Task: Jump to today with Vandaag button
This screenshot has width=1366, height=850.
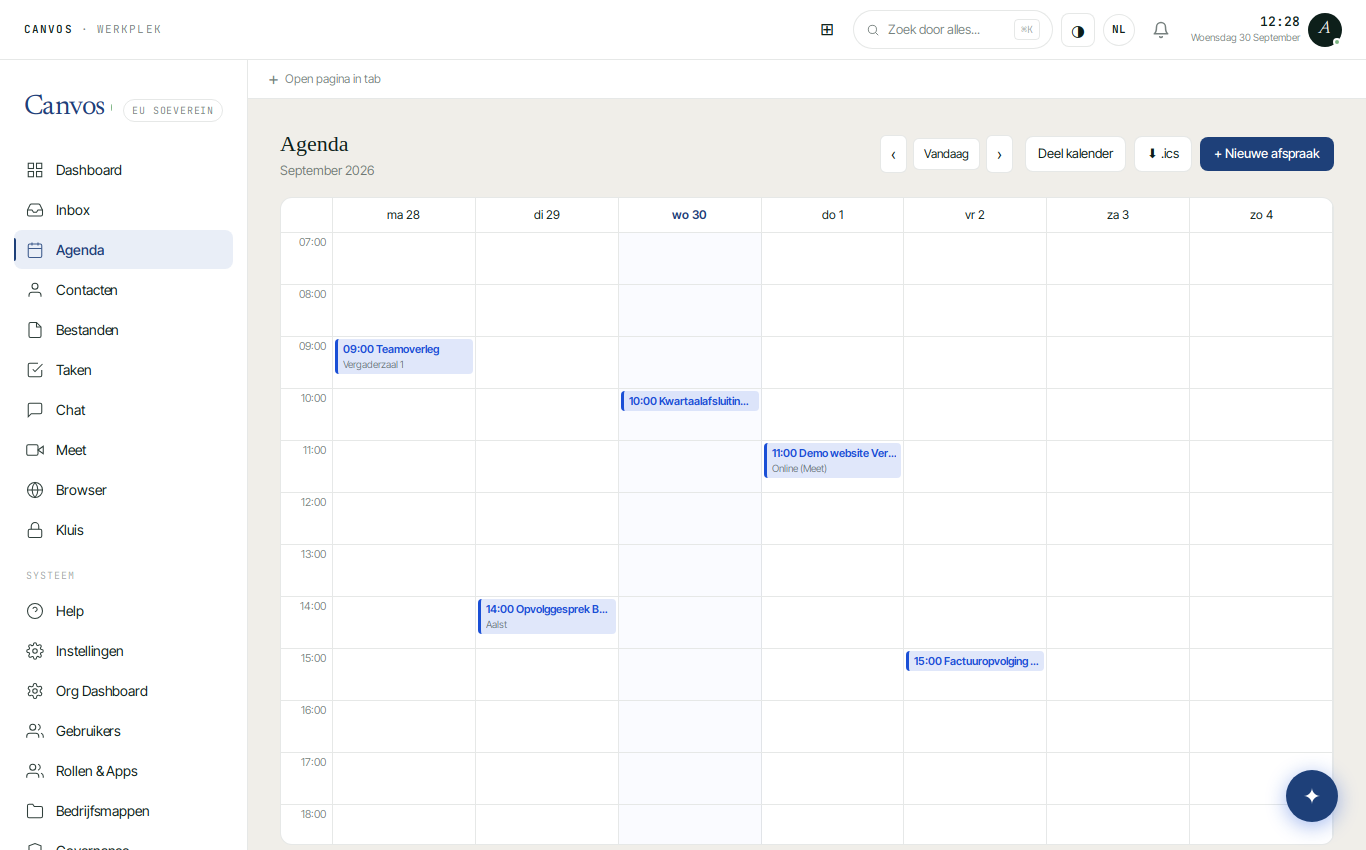Action: tap(946, 154)
